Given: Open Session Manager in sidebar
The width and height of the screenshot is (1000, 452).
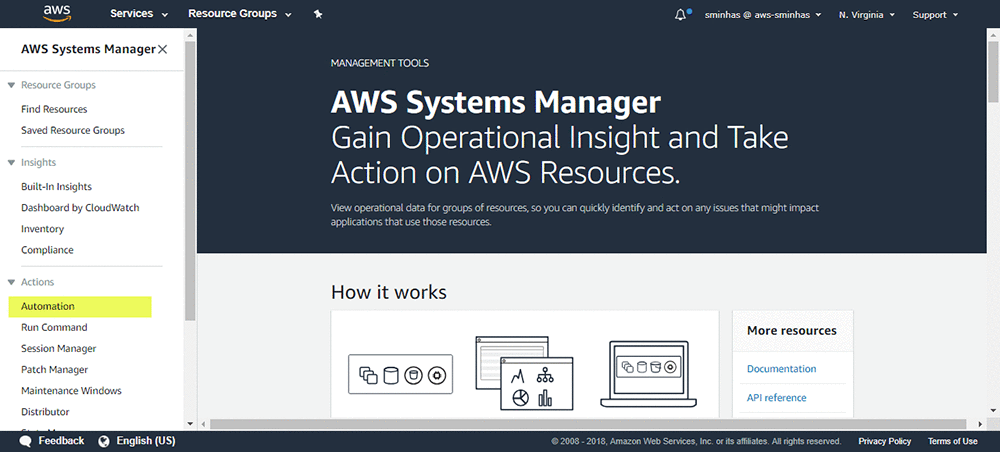Looking at the screenshot, I should pyautogui.click(x=59, y=349).
